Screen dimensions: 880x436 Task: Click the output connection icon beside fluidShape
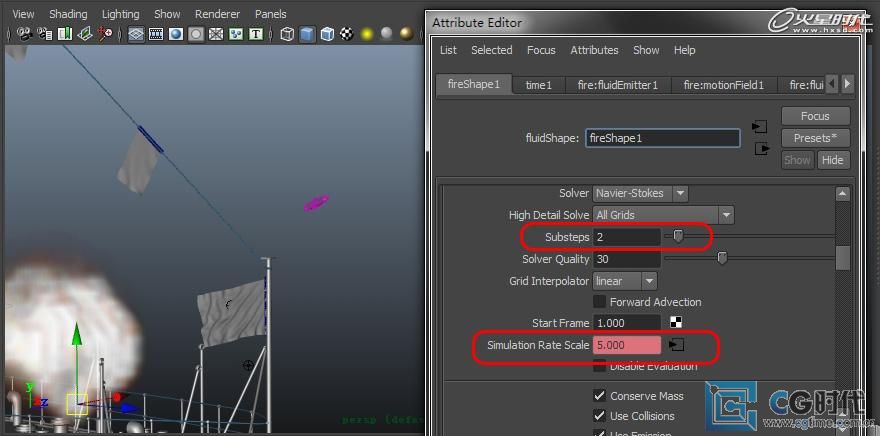(x=762, y=149)
